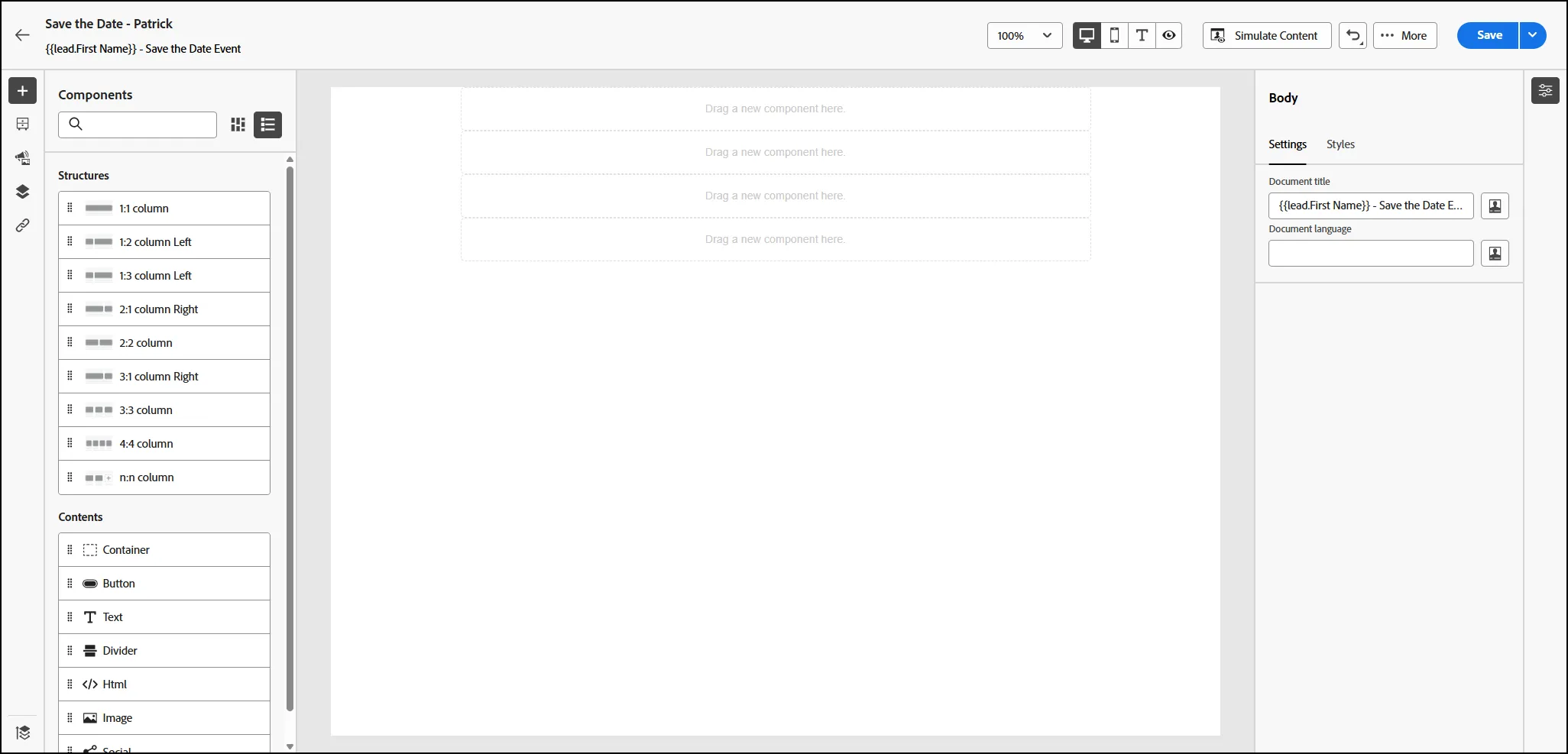
Task: Toggle the live view eye icon
Action: 1169,35
